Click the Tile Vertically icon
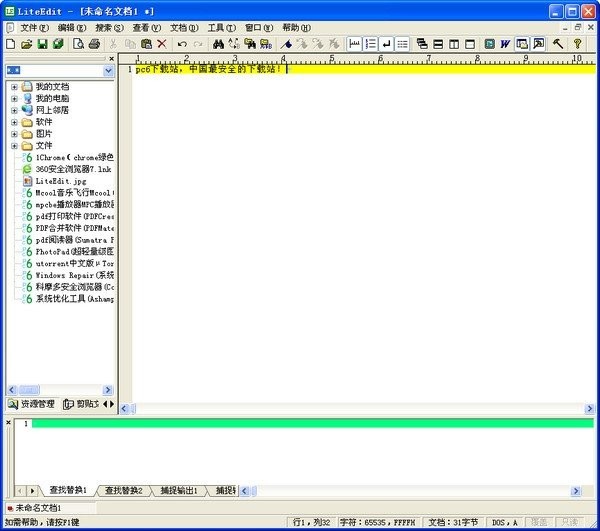This screenshot has width=600, height=531. pos(454,44)
